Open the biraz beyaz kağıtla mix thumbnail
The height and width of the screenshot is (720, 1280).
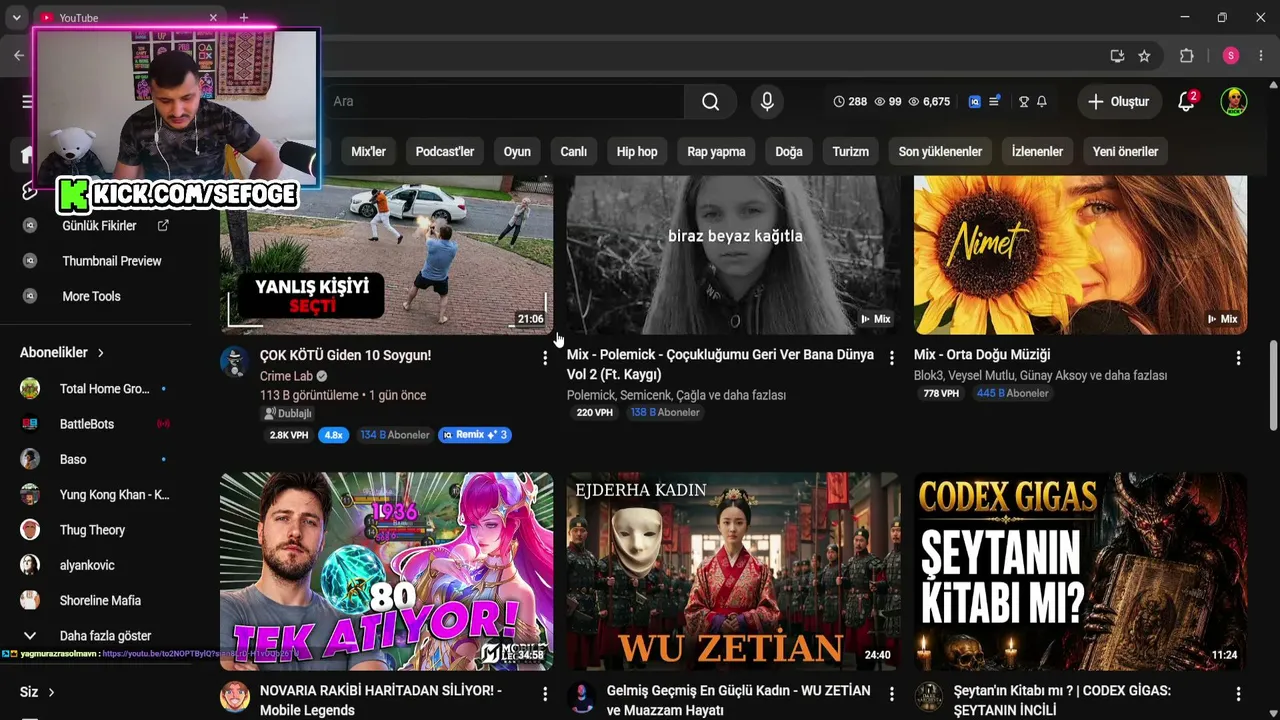click(733, 255)
